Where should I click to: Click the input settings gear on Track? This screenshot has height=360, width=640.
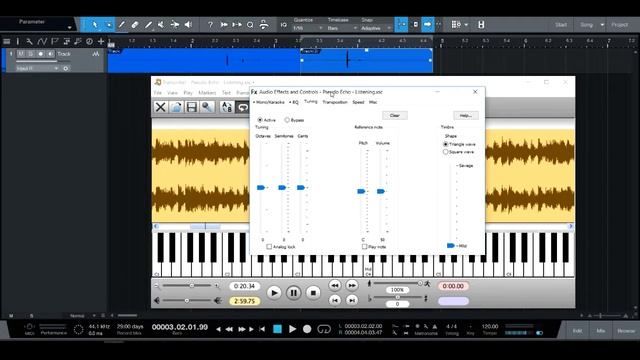pyautogui.click(x=66, y=68)
